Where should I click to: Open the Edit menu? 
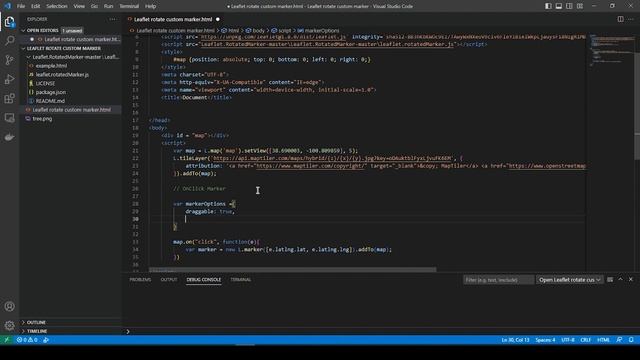pyautogui.click(x=36, y=6)
